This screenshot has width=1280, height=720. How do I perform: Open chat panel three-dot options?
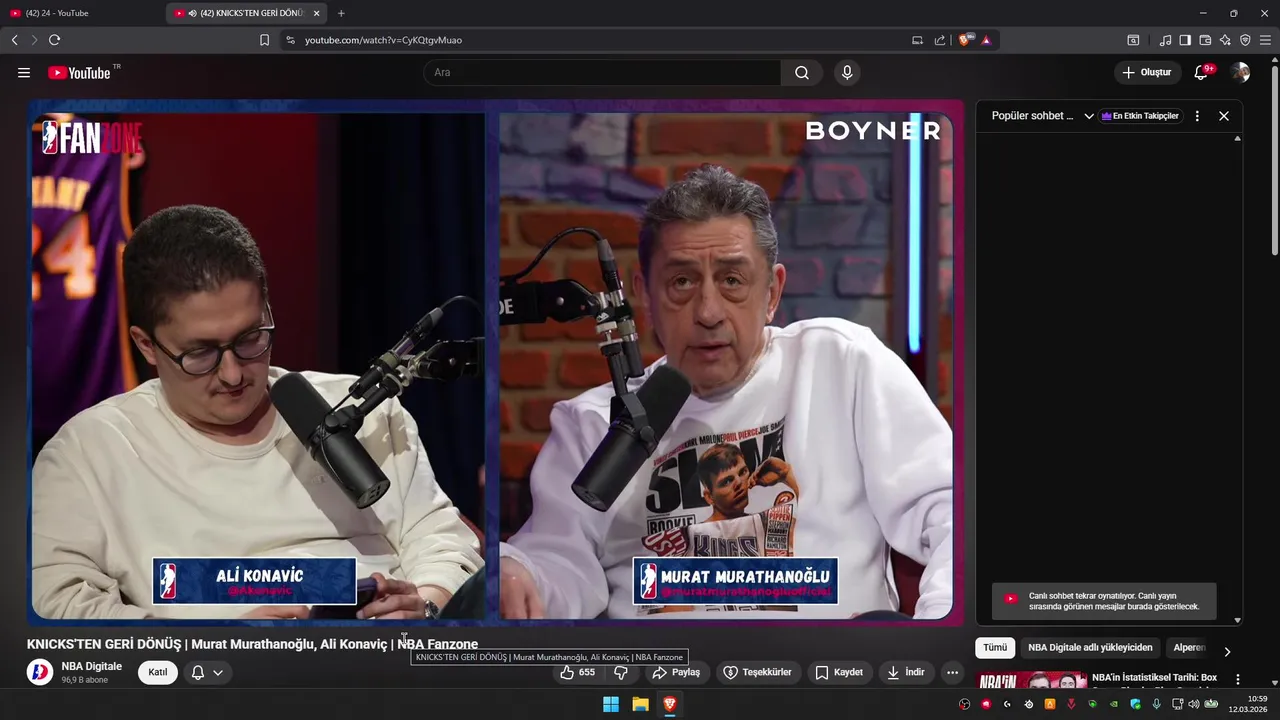click(1197, 116)
